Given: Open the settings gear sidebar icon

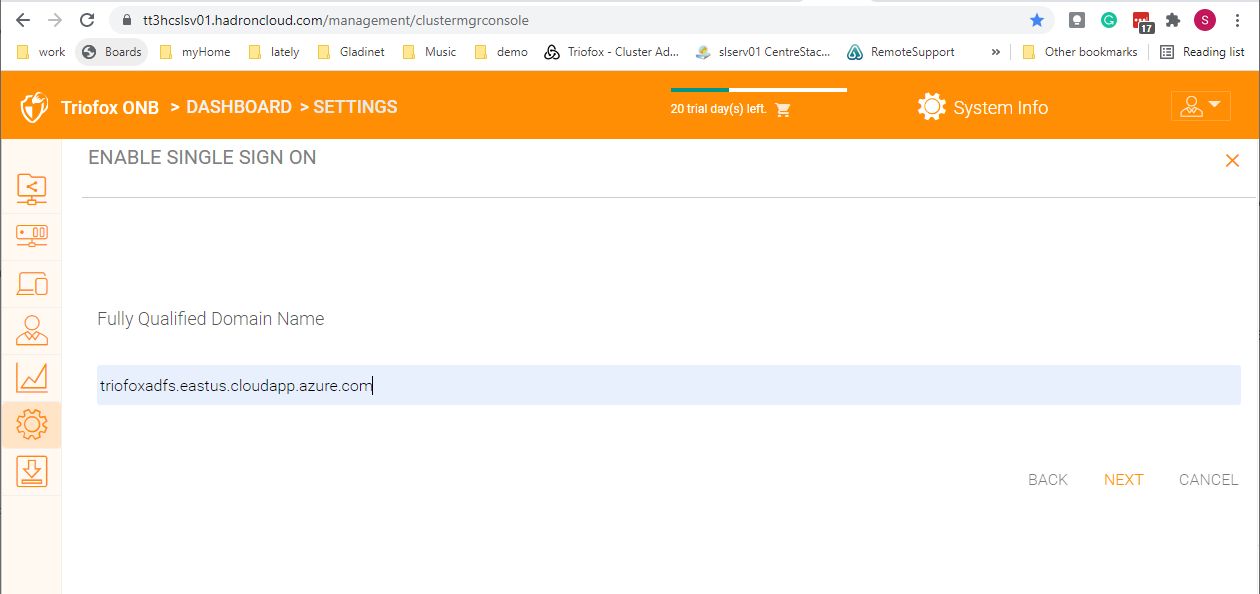Looking at the screenshot, I should (32, 425).
